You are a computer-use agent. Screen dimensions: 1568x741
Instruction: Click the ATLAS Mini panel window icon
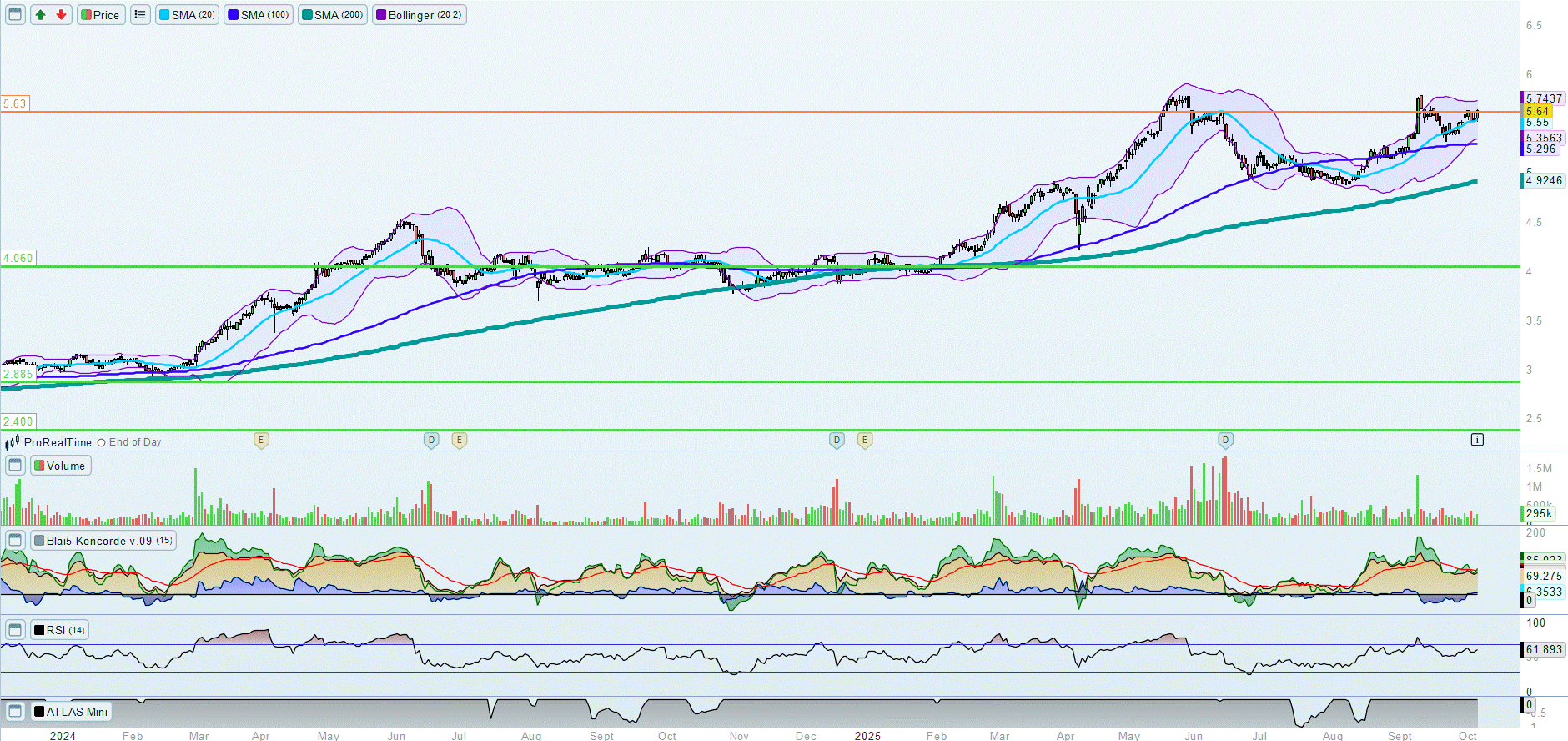pyautogui.click(x=15, y=712)
